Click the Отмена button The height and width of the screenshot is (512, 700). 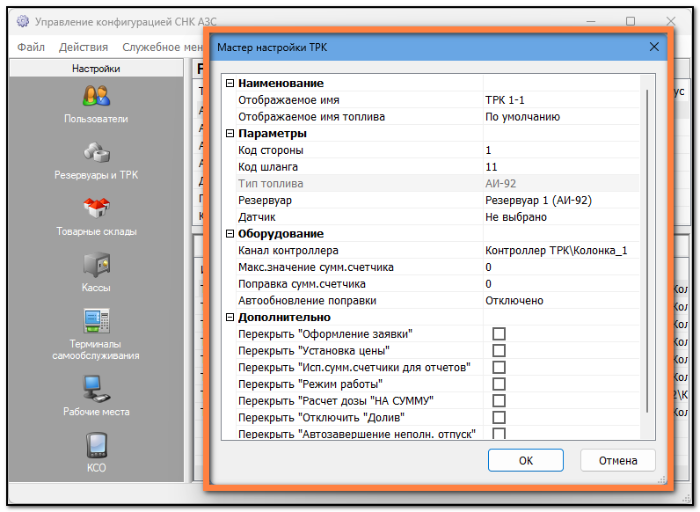coord(618,460)
